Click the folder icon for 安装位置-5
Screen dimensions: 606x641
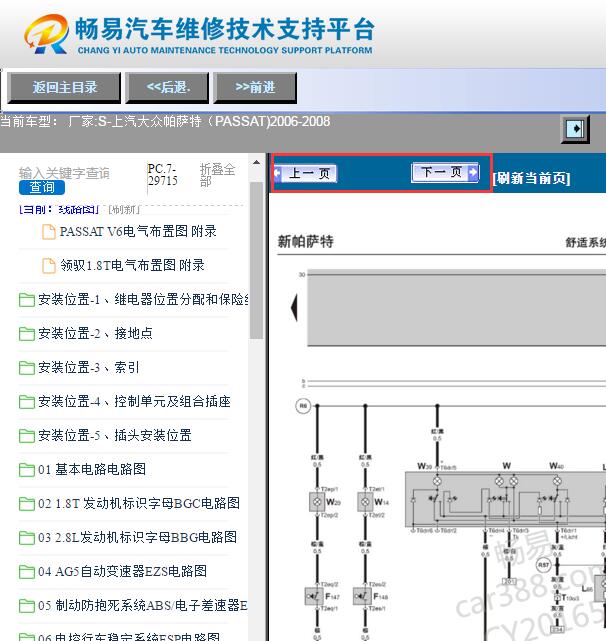coord(27,436)
